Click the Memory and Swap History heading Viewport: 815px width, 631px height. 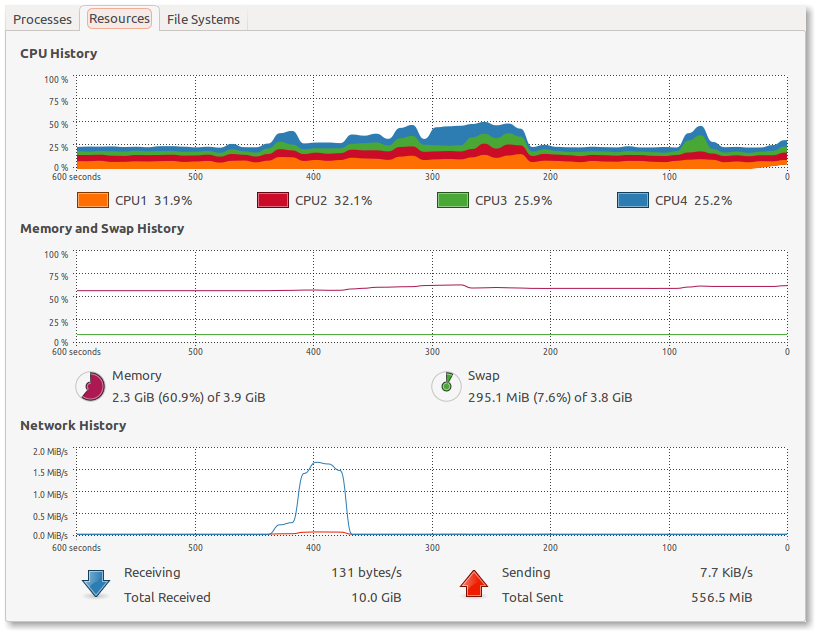102,229
